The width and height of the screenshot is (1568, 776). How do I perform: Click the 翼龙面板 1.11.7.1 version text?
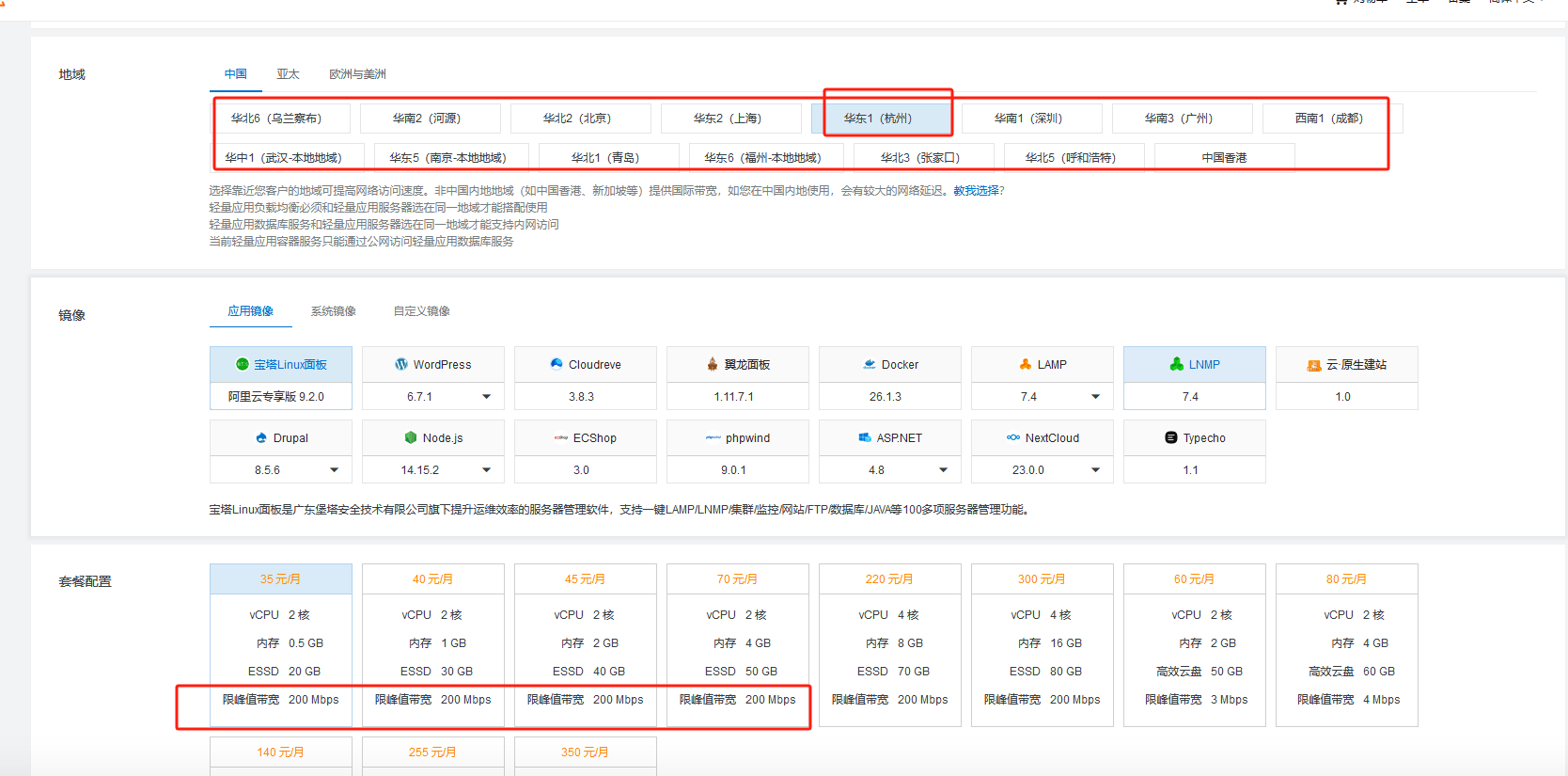[x=734, y=397]
